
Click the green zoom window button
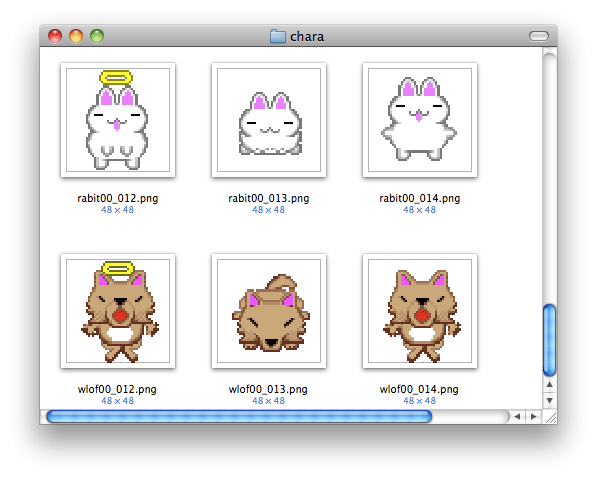tap(97, 36)
